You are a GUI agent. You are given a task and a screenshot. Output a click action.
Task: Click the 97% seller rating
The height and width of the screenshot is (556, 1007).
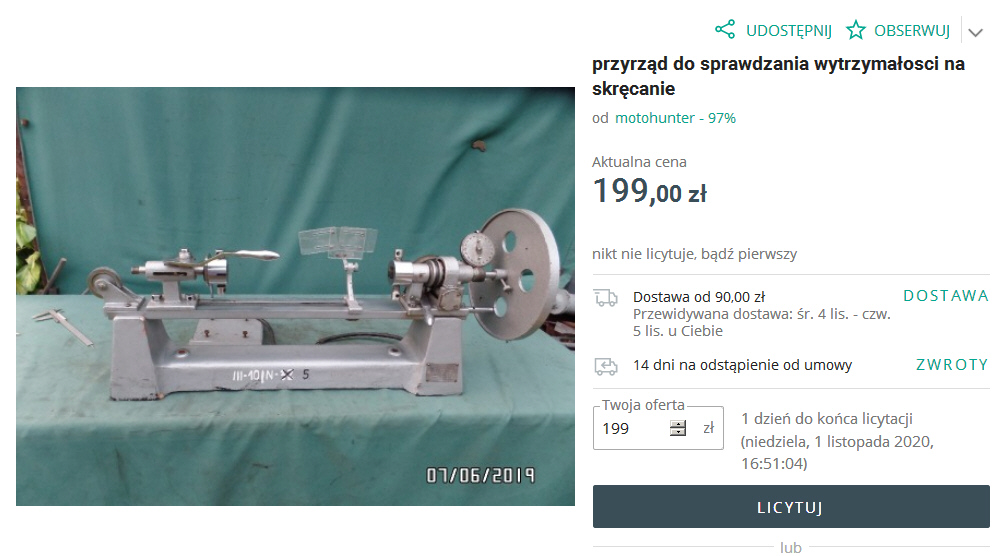click(722, 118)
